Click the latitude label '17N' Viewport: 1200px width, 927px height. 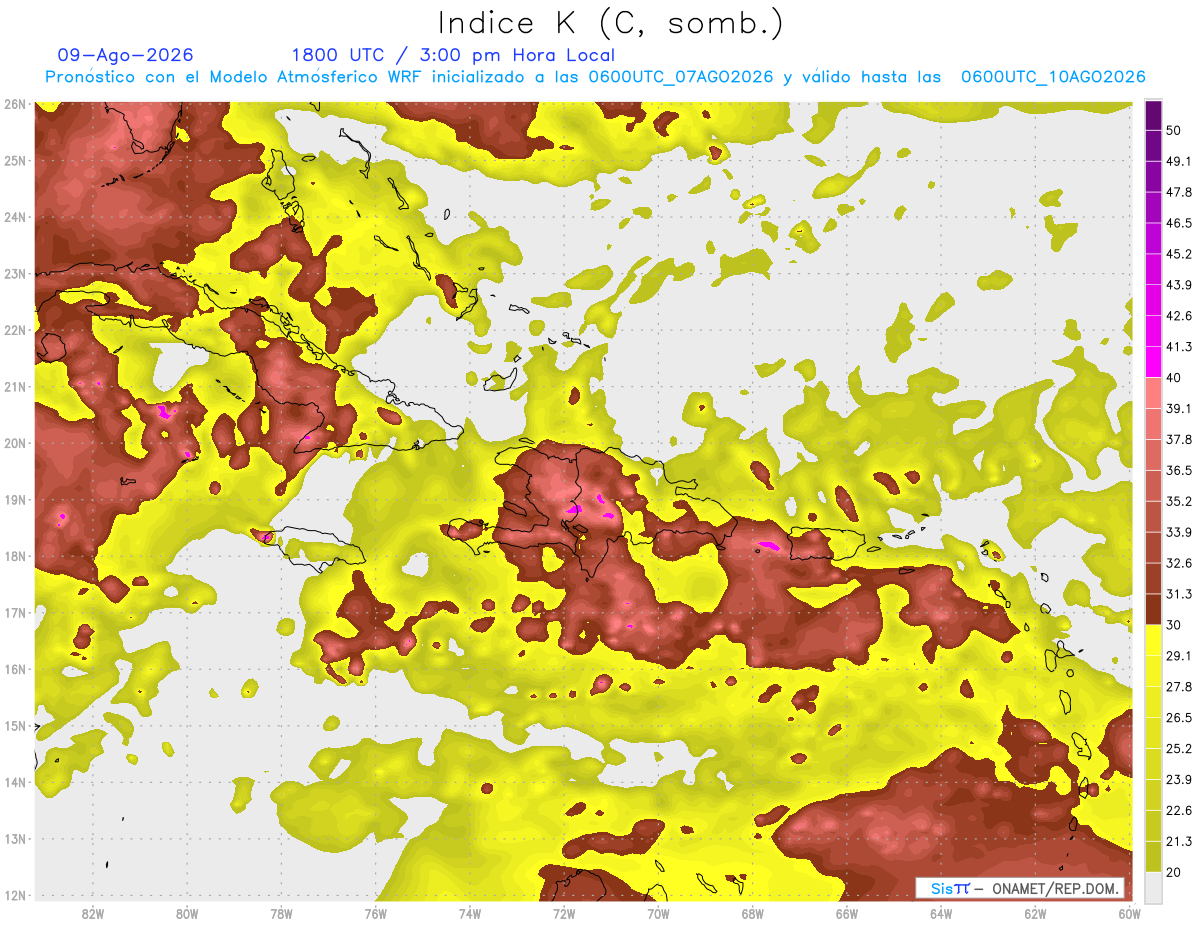pyautogui.click(x=15, y=613)
